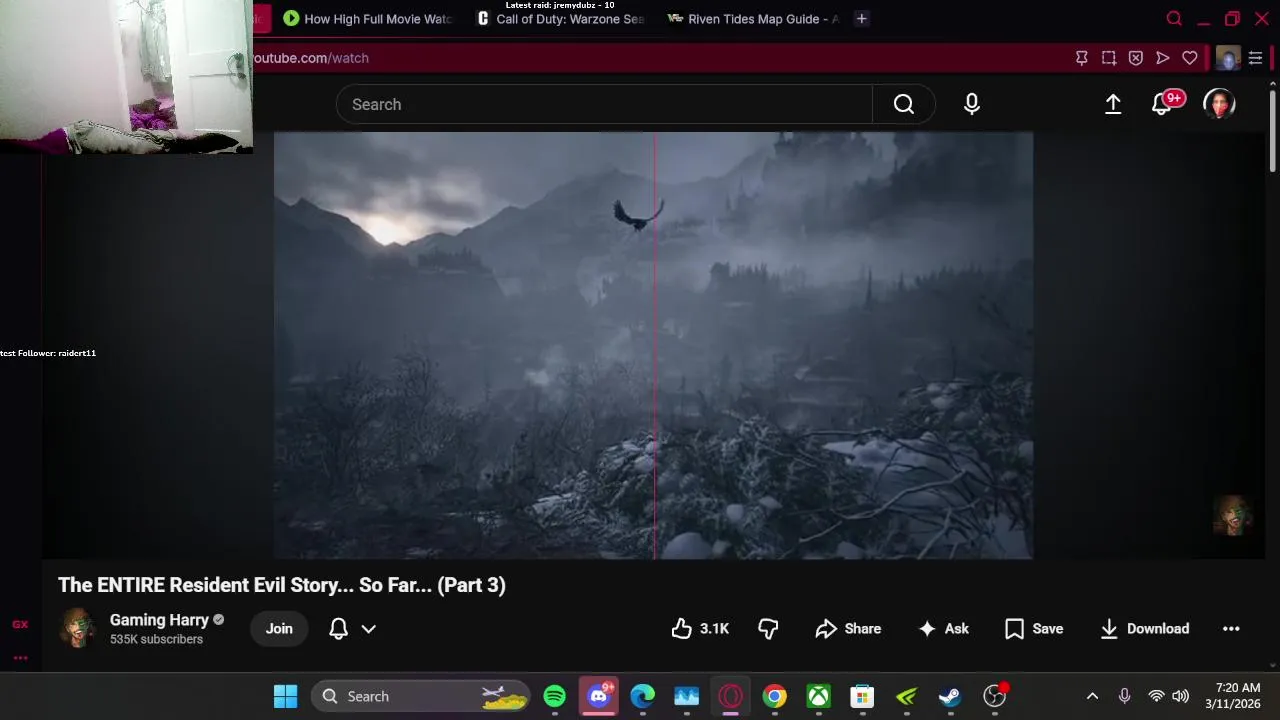The height and width of the screenshot is (720, 1280).
Task: Open Opera GX taskbar icon
Action: point(731,696)
